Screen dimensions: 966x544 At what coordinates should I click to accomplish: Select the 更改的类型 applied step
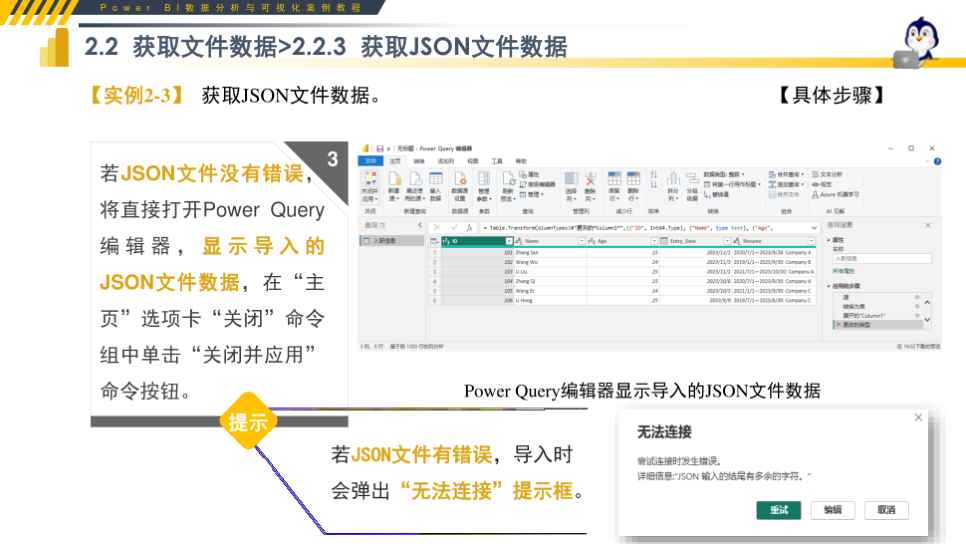point(878,325)
